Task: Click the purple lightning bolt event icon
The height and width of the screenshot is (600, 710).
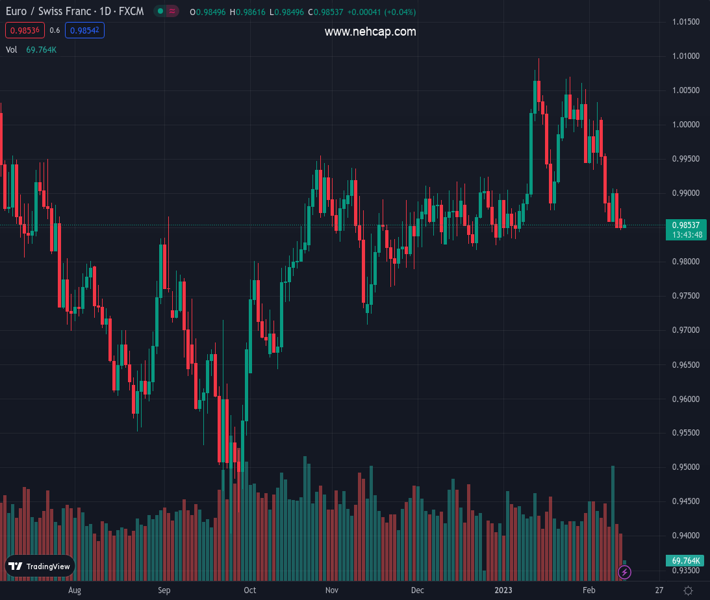Action: point(624,572)
